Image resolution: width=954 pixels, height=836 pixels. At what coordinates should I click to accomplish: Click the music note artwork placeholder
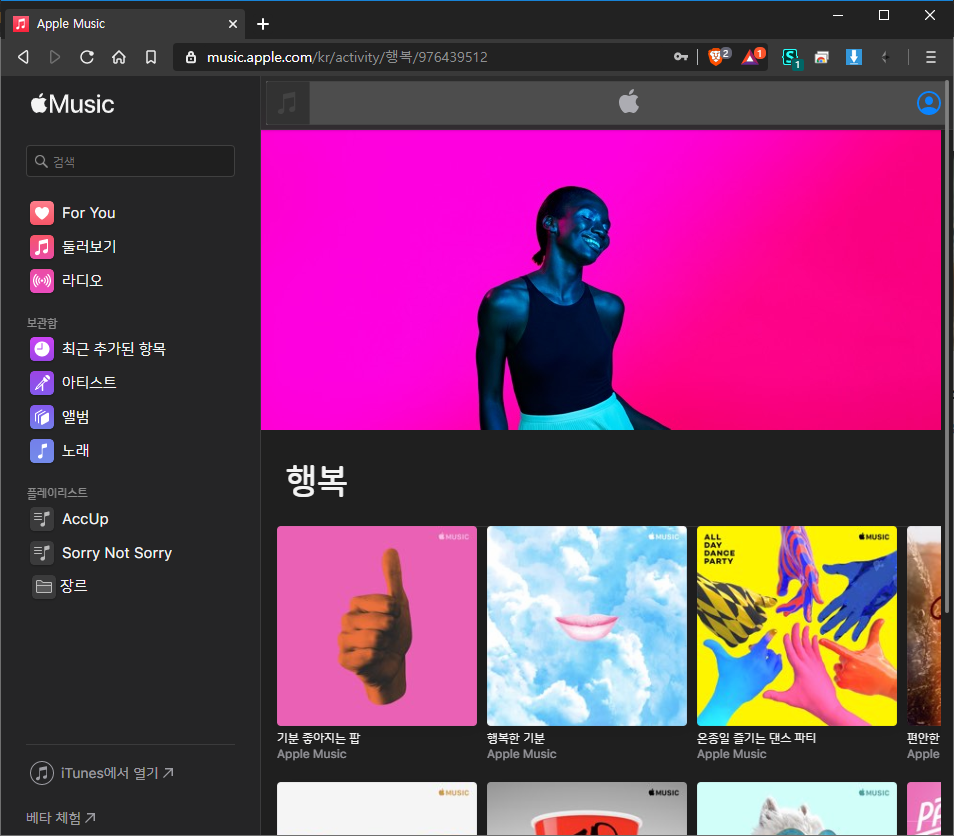pos(288,103)
